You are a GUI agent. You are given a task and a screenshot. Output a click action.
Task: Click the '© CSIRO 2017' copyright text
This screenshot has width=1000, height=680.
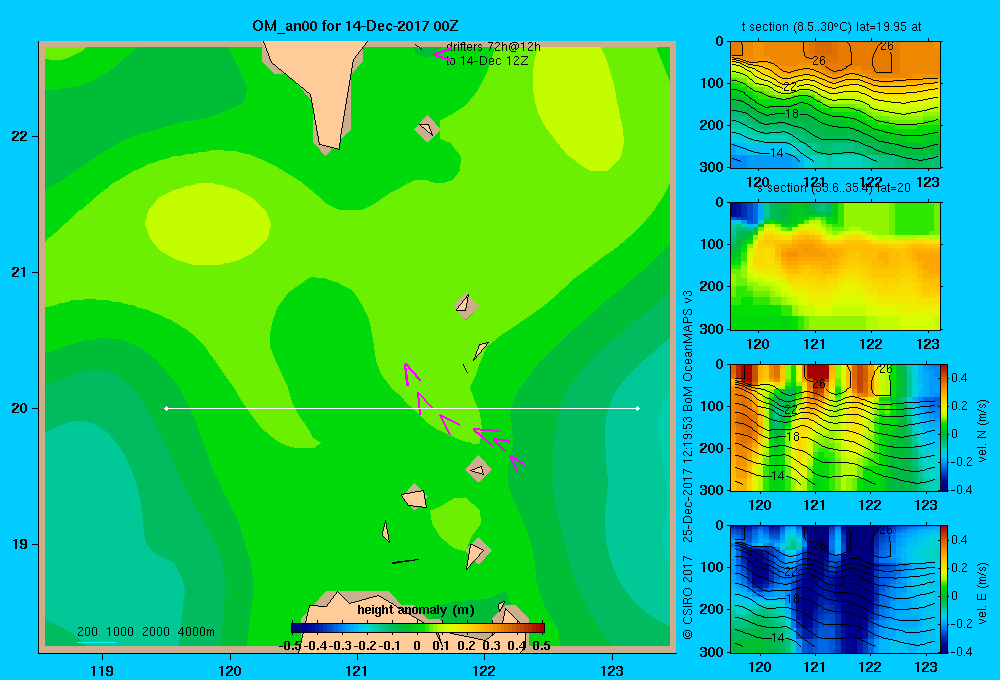688,596
